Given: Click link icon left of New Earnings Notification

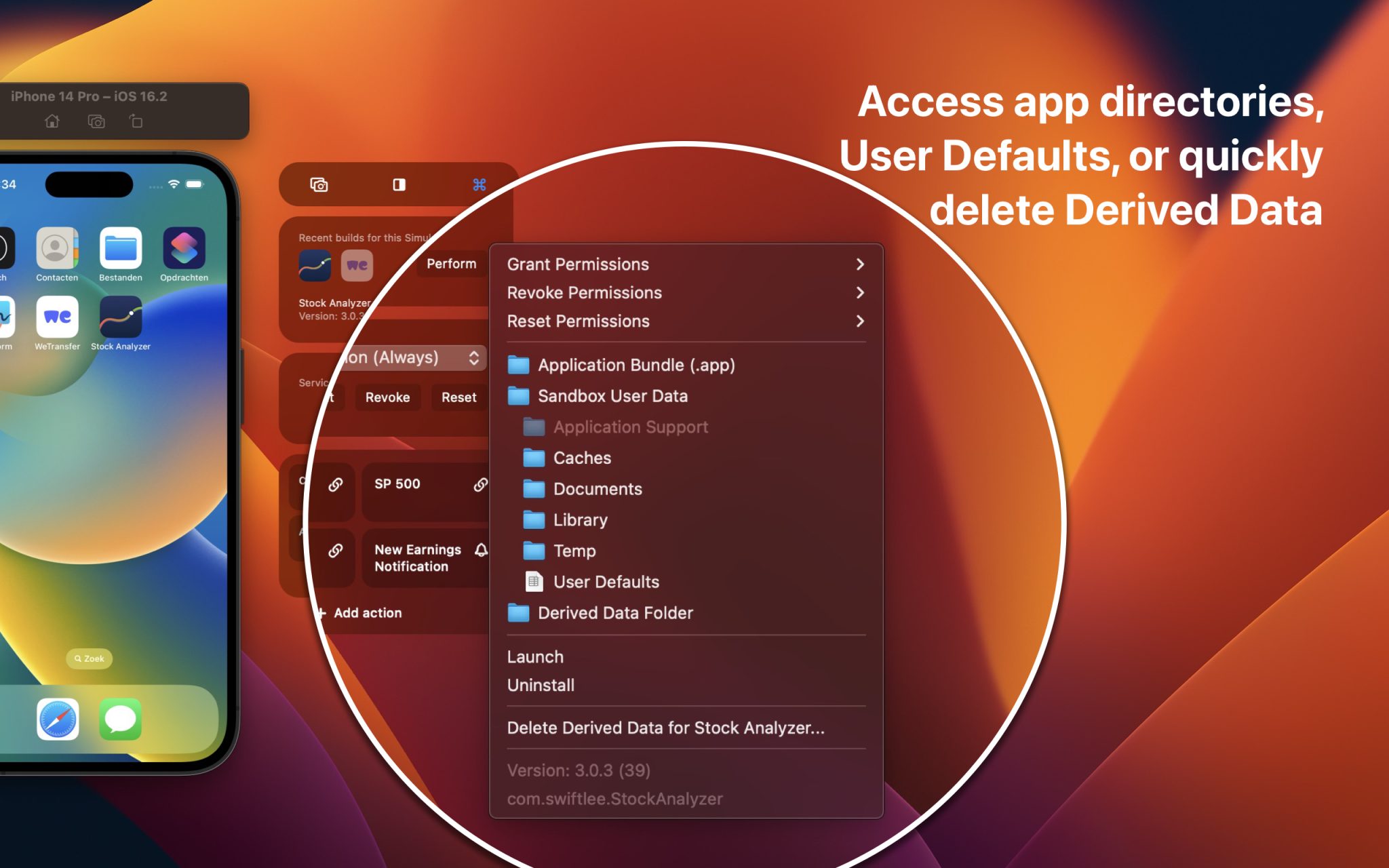Looking at the screenshot, I should [x=335, y=550].
